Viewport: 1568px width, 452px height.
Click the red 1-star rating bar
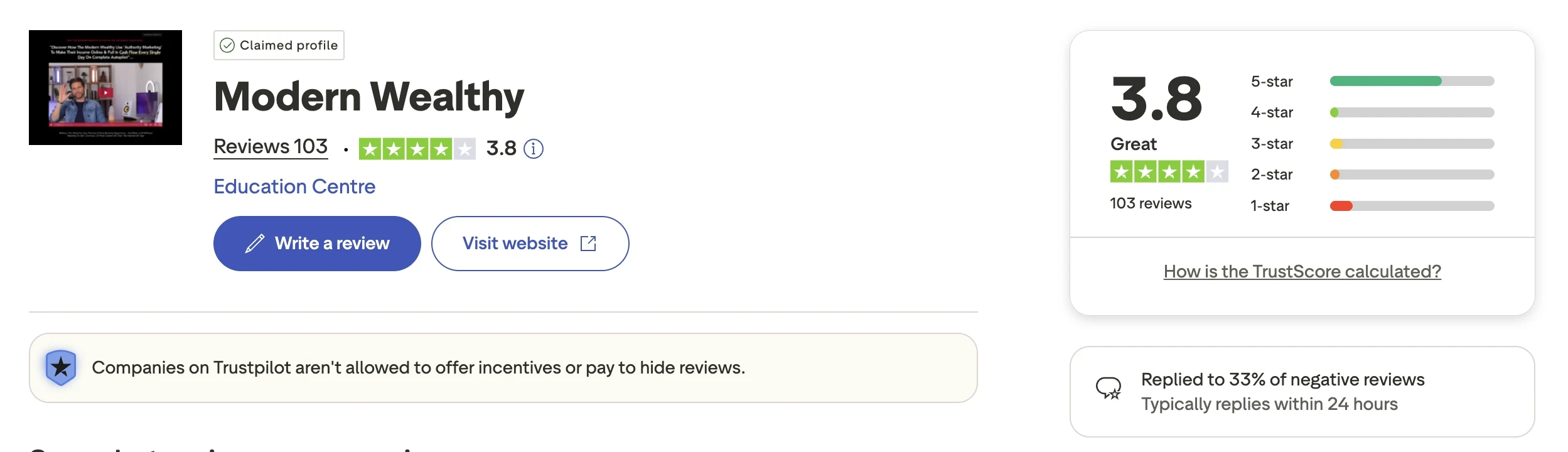click(x=1341, y=206)
